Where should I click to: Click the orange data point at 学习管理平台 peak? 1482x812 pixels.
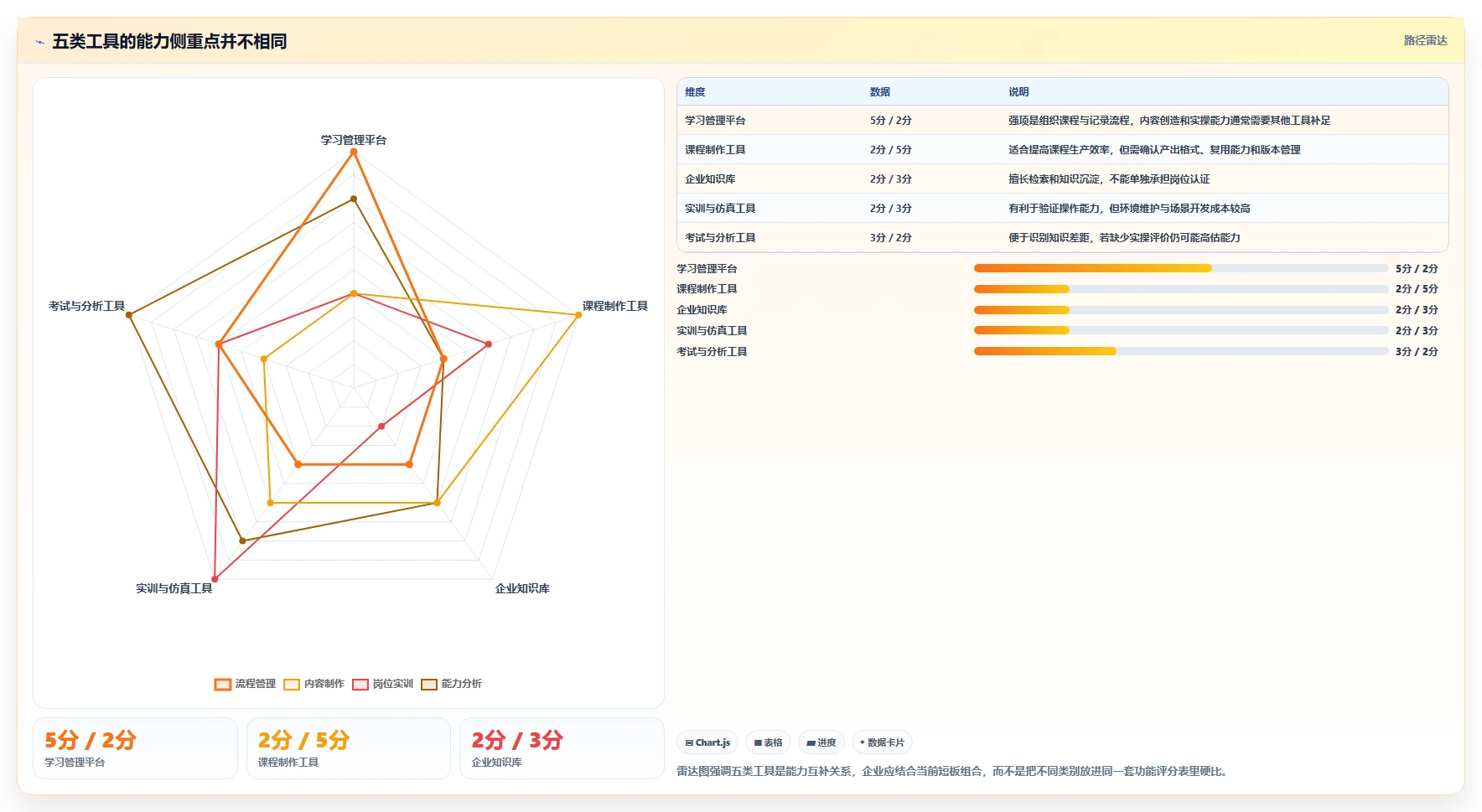point(354,152)
